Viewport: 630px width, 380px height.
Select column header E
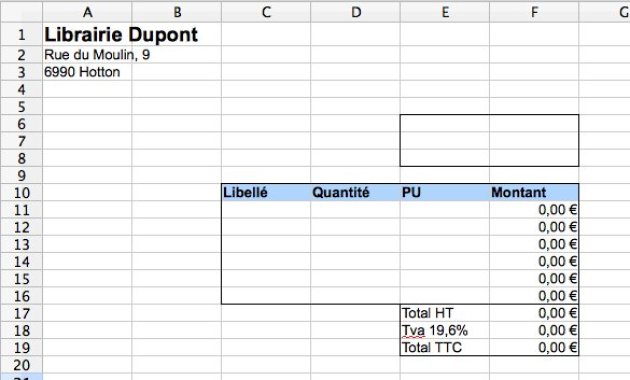pyautogui.click(x=445, y=12)
